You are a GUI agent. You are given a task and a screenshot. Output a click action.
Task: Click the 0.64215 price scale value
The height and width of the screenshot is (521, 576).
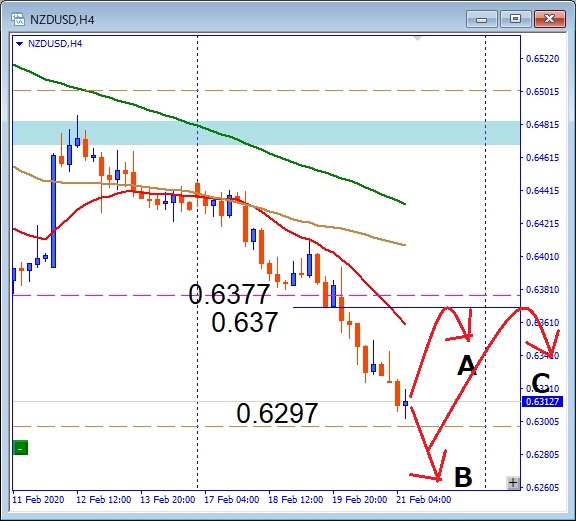[543, 223]
